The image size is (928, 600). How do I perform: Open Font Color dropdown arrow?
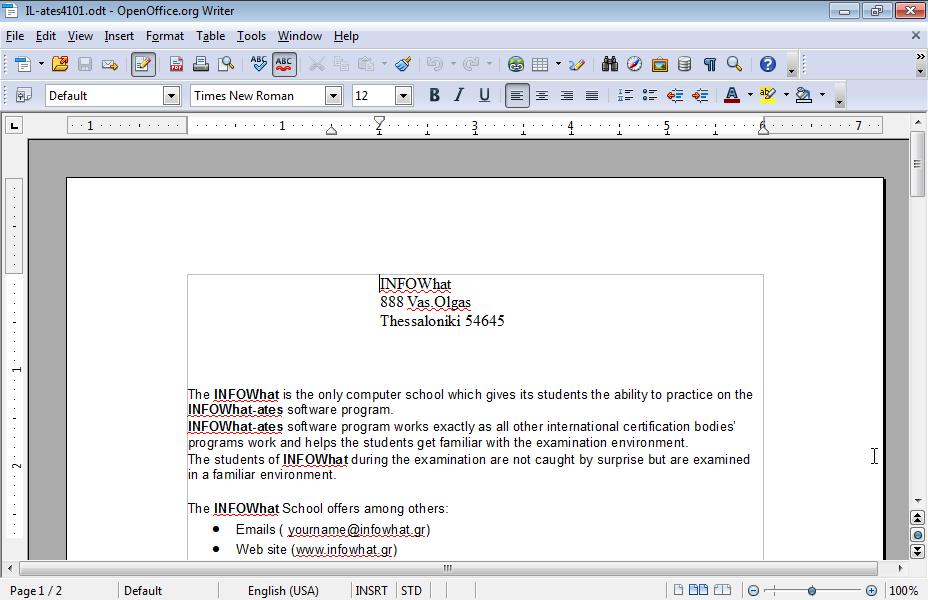point(750,95)
